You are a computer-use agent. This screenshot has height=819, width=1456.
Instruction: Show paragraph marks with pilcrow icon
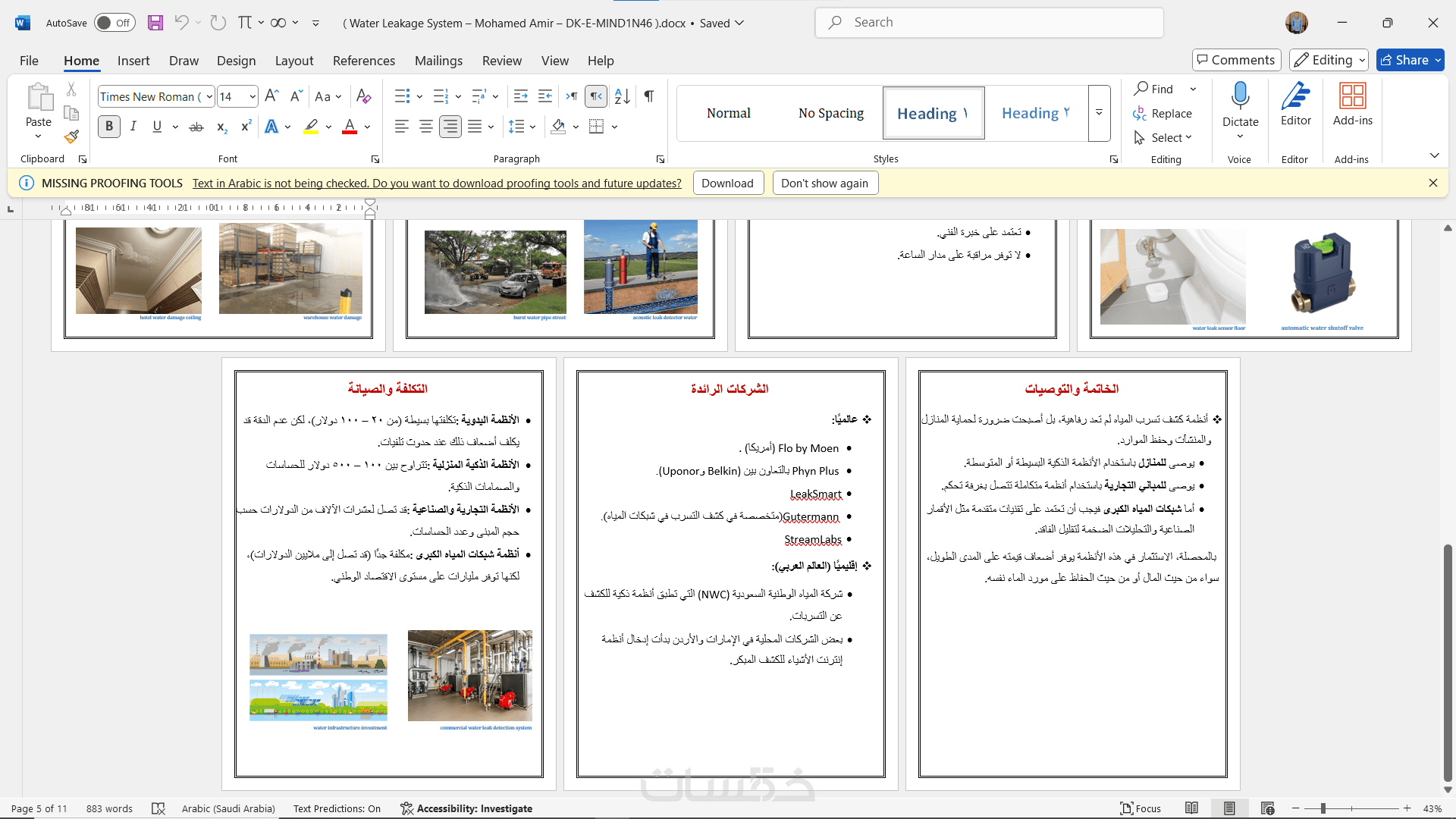[x=649, y=96]
